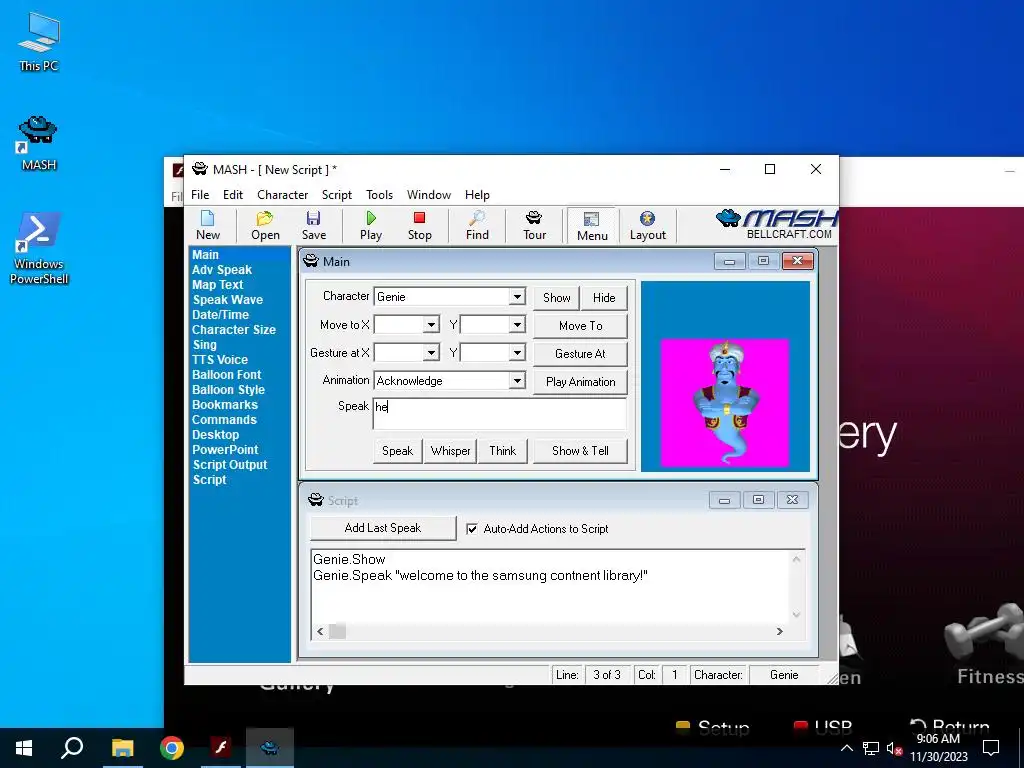Click the network tray icon
Screen dimensions: 1024x768
point(871,748)
